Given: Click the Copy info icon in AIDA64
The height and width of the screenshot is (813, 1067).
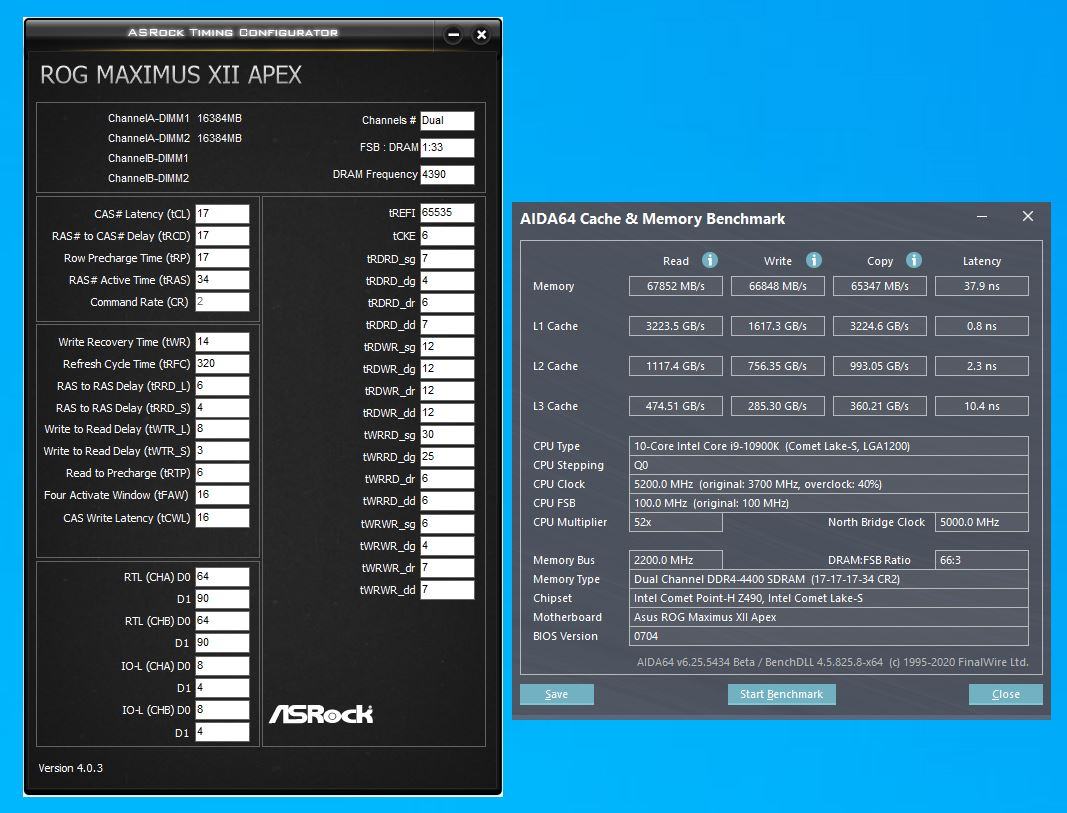Looking at the screenshot, I should tap(914, 260).
